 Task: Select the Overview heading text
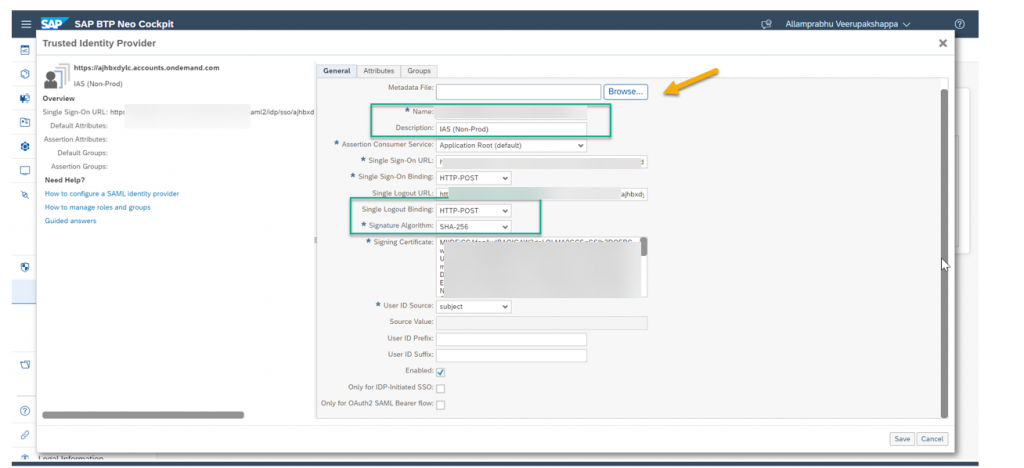click(x=58, y=99)
